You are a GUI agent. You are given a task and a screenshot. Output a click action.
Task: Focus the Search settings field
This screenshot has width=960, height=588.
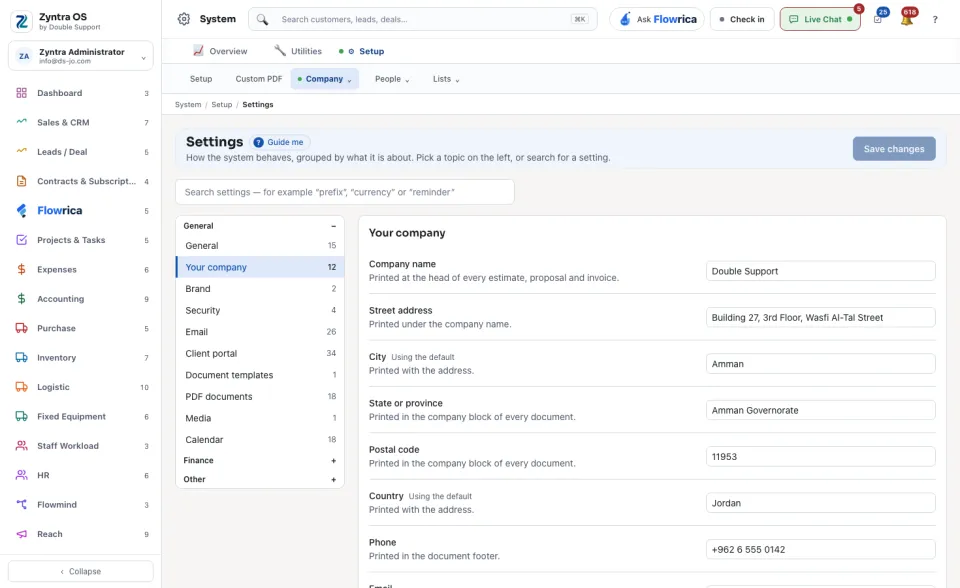pos(345,192)
